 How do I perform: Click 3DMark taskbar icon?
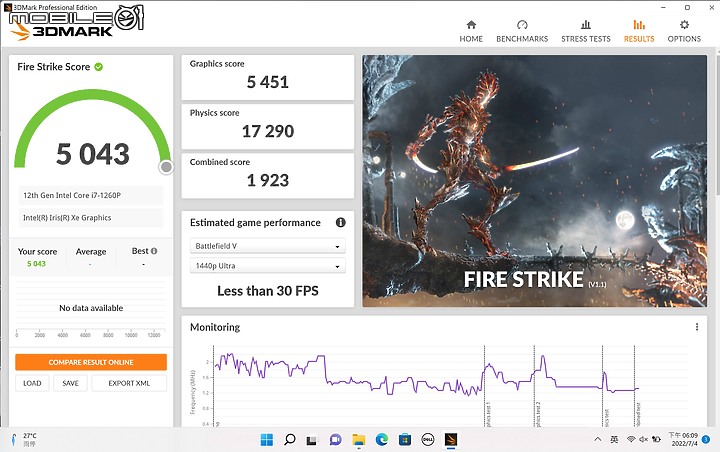coord(451,440)
